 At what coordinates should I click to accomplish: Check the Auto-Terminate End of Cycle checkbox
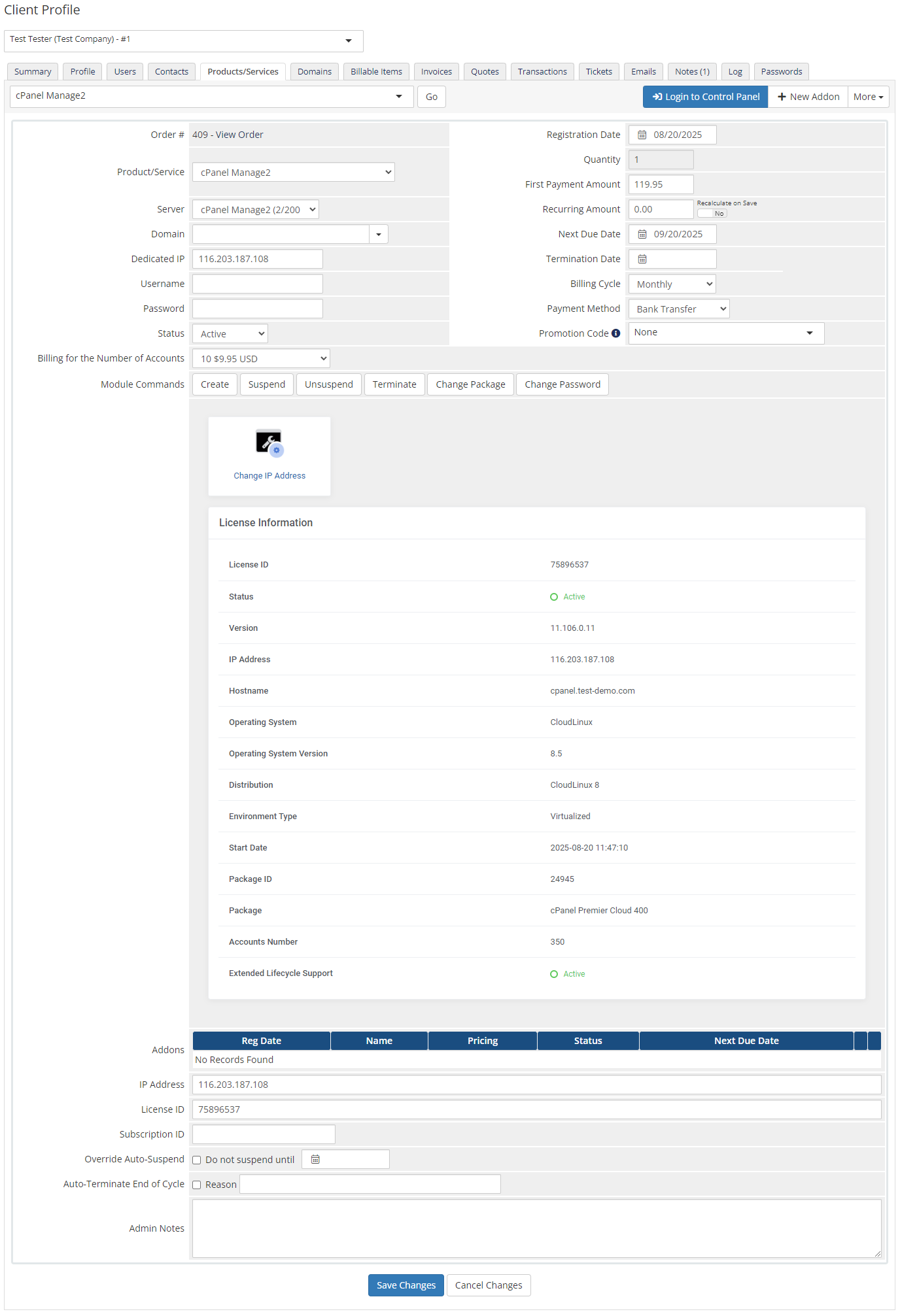point(197,1185)
